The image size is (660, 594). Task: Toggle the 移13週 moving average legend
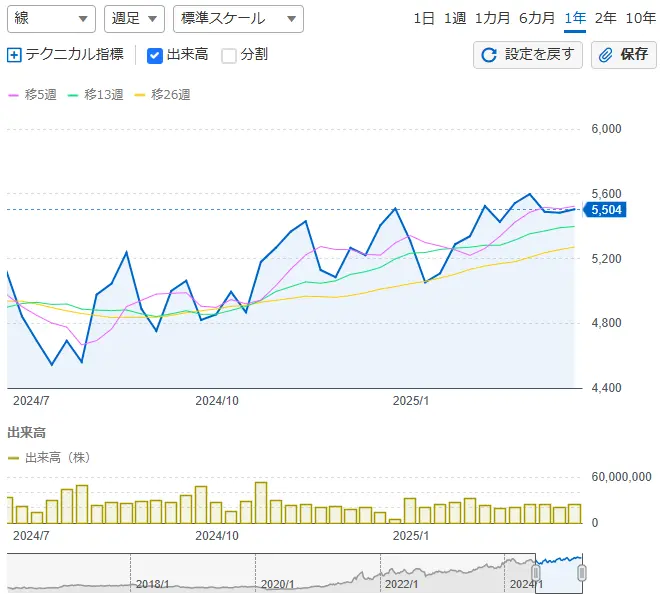click(96, 95)
